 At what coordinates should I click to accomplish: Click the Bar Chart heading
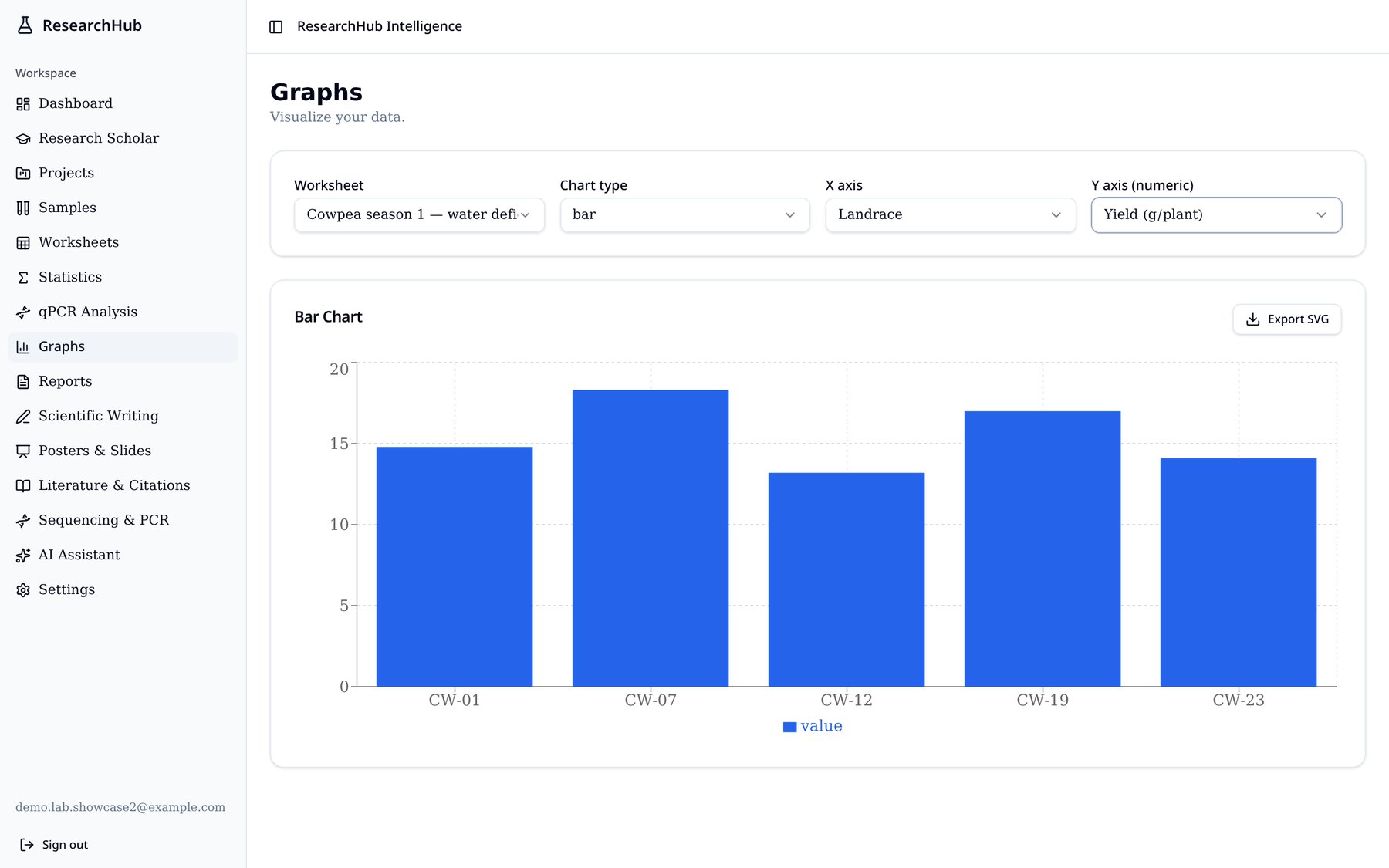point(328,317)
